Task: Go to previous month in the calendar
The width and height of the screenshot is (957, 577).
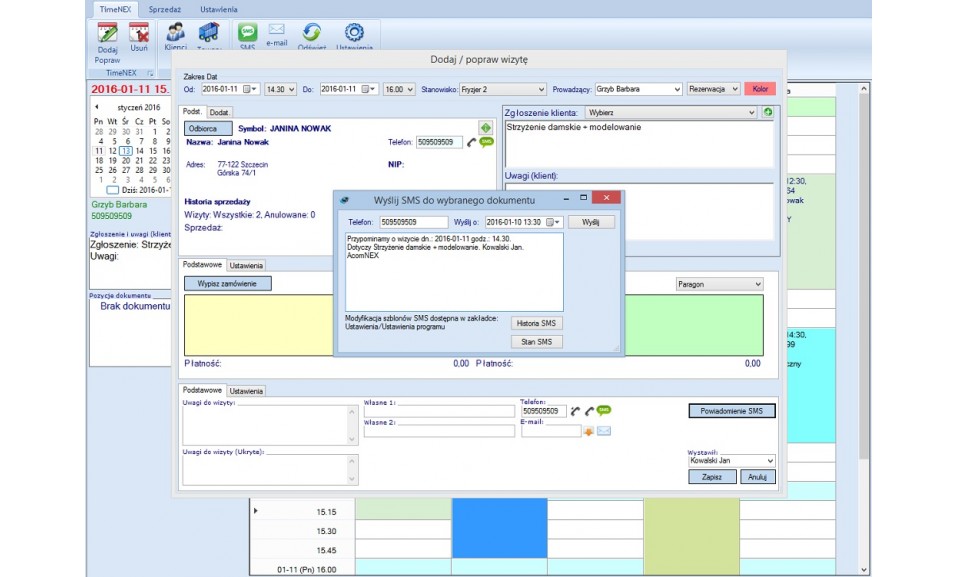Action: (97, 106)
